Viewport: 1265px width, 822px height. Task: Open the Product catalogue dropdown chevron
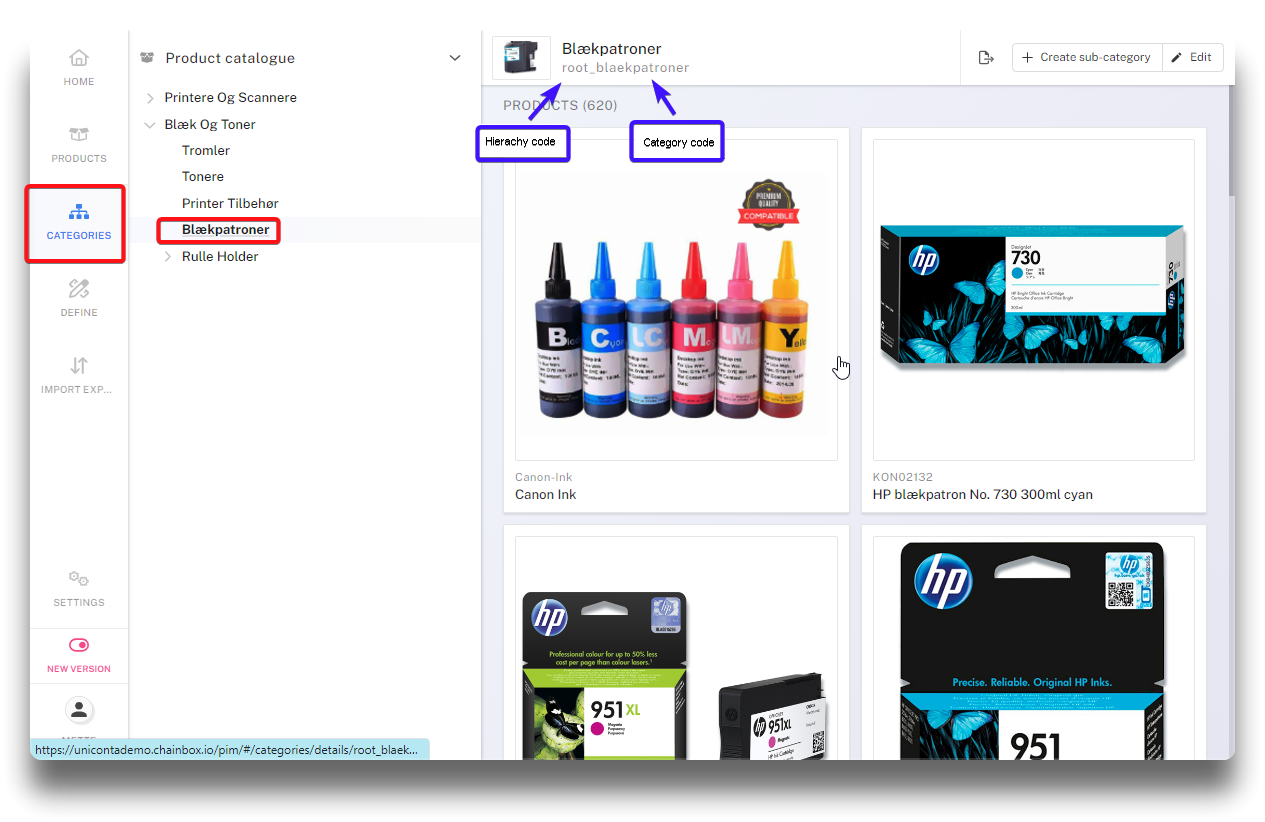[x=455, y=58]
